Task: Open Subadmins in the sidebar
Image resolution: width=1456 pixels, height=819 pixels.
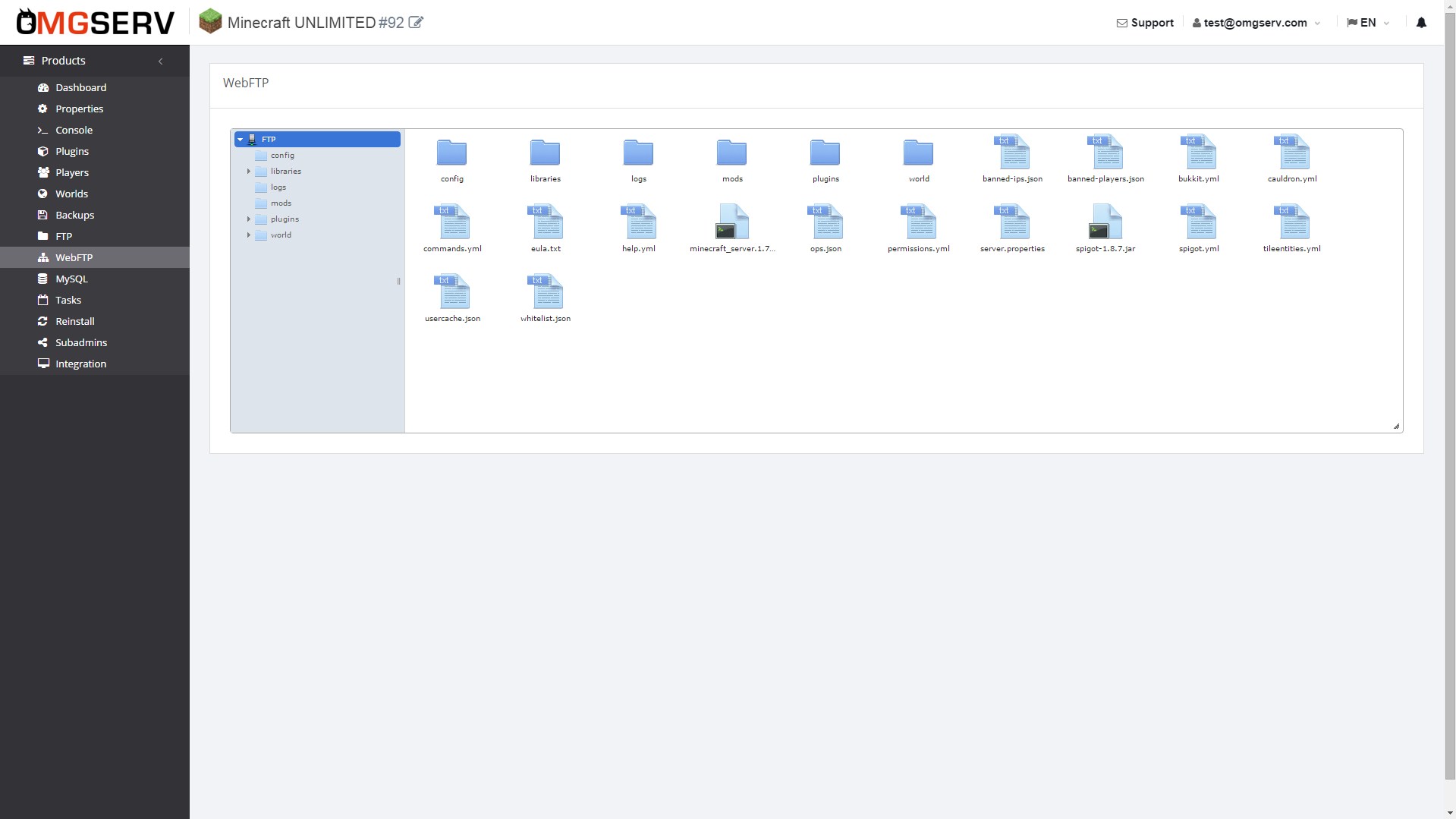Action: pyautogui.click(x=95, y=342)
